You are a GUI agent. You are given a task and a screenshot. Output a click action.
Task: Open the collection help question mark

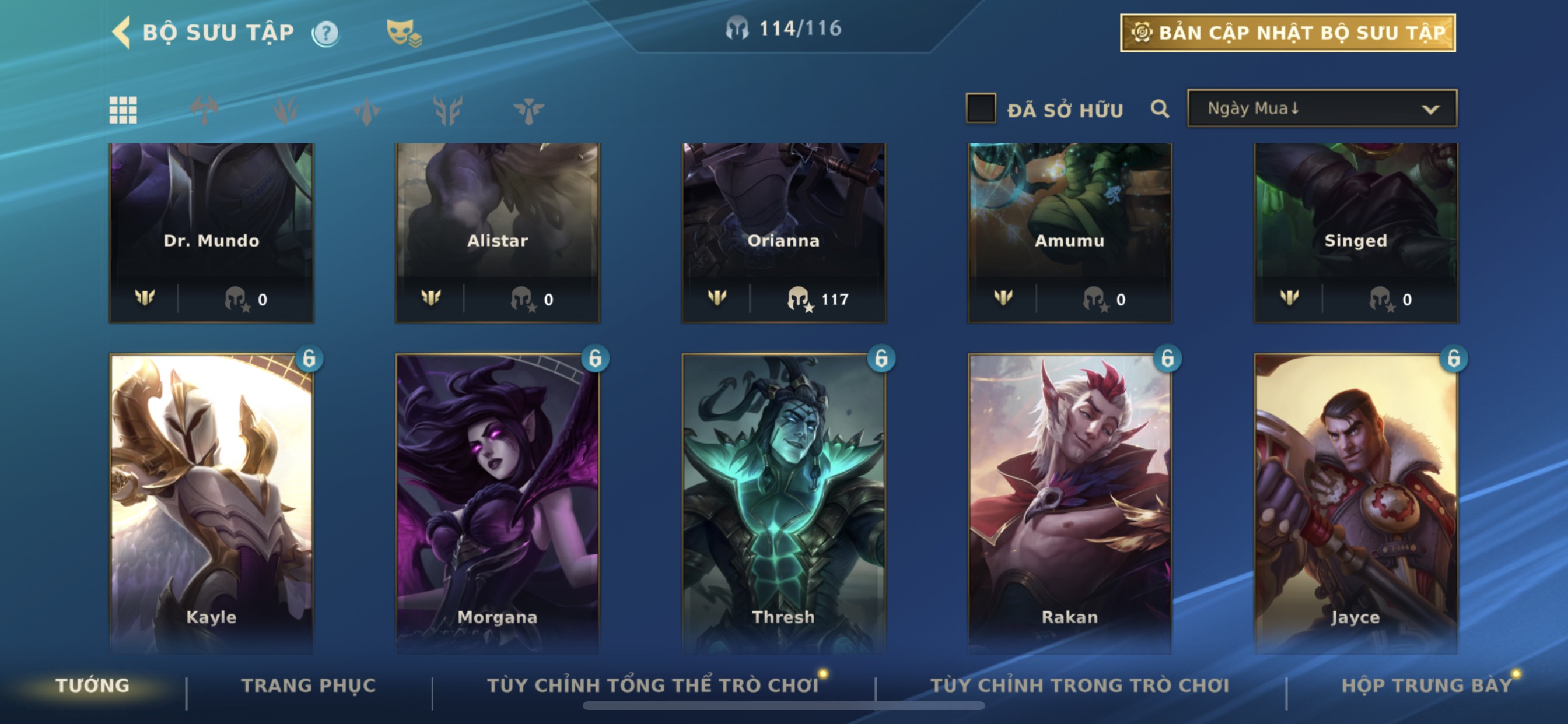325,33
